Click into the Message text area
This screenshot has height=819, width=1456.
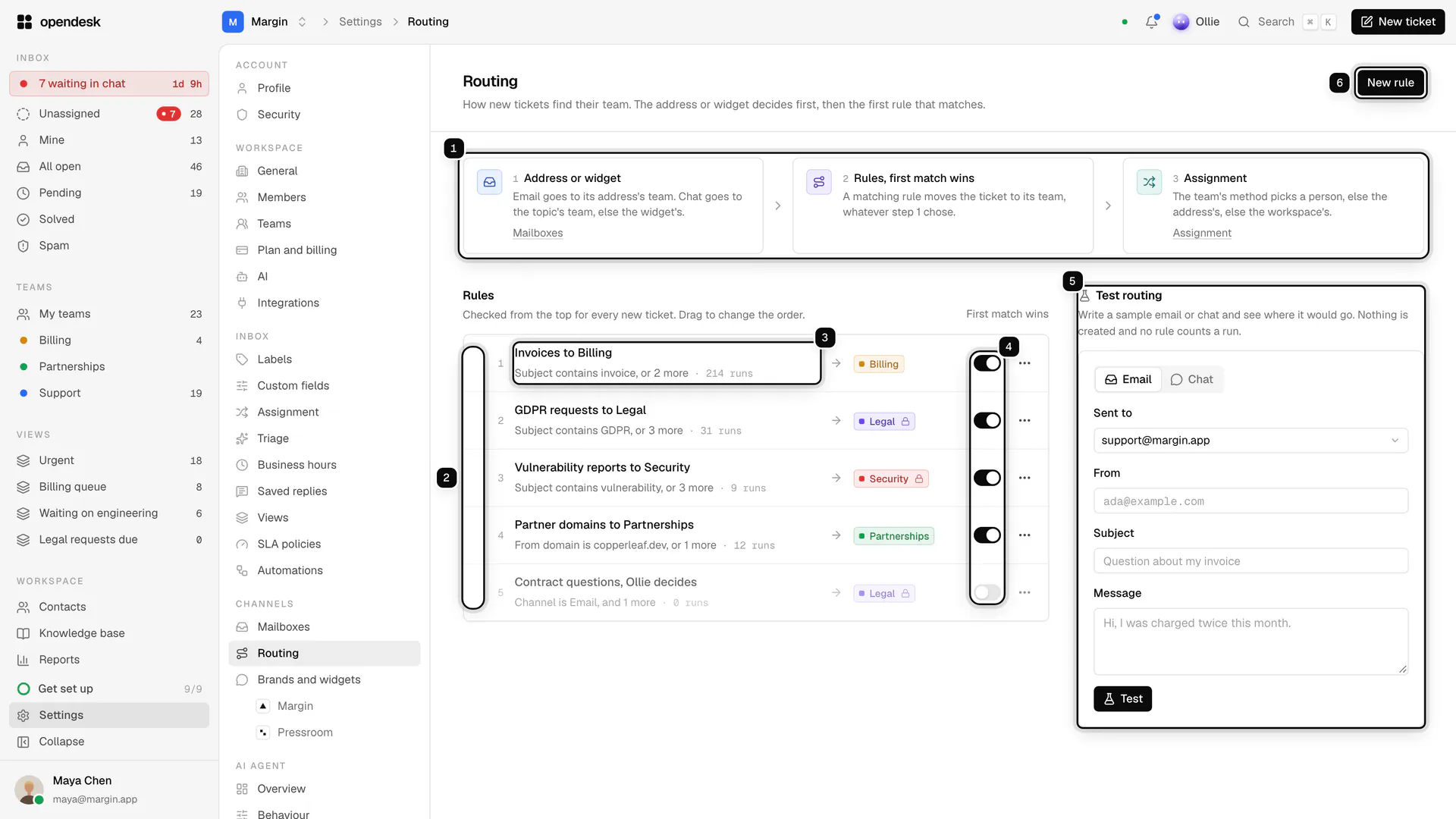coord(1250,642)
